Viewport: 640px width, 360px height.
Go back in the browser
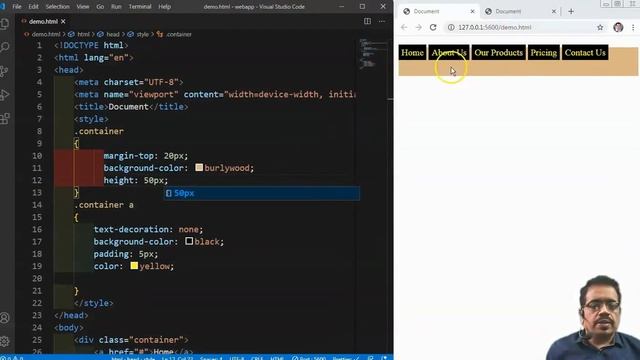pos(404,27)
